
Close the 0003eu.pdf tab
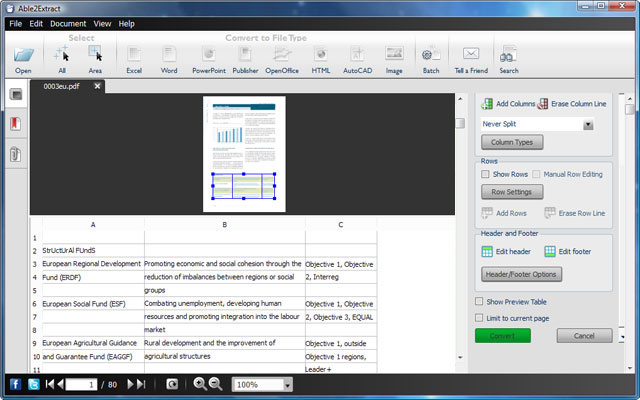click(97, 86)
